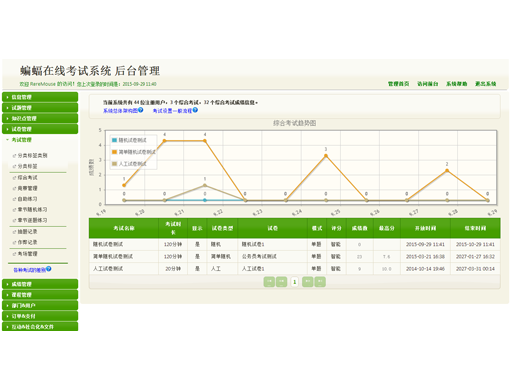The width and height of the screenshot is (510, 390).
Task: Toggle 随机试卷测试 series in chart legend
Action: click(129, 140)
